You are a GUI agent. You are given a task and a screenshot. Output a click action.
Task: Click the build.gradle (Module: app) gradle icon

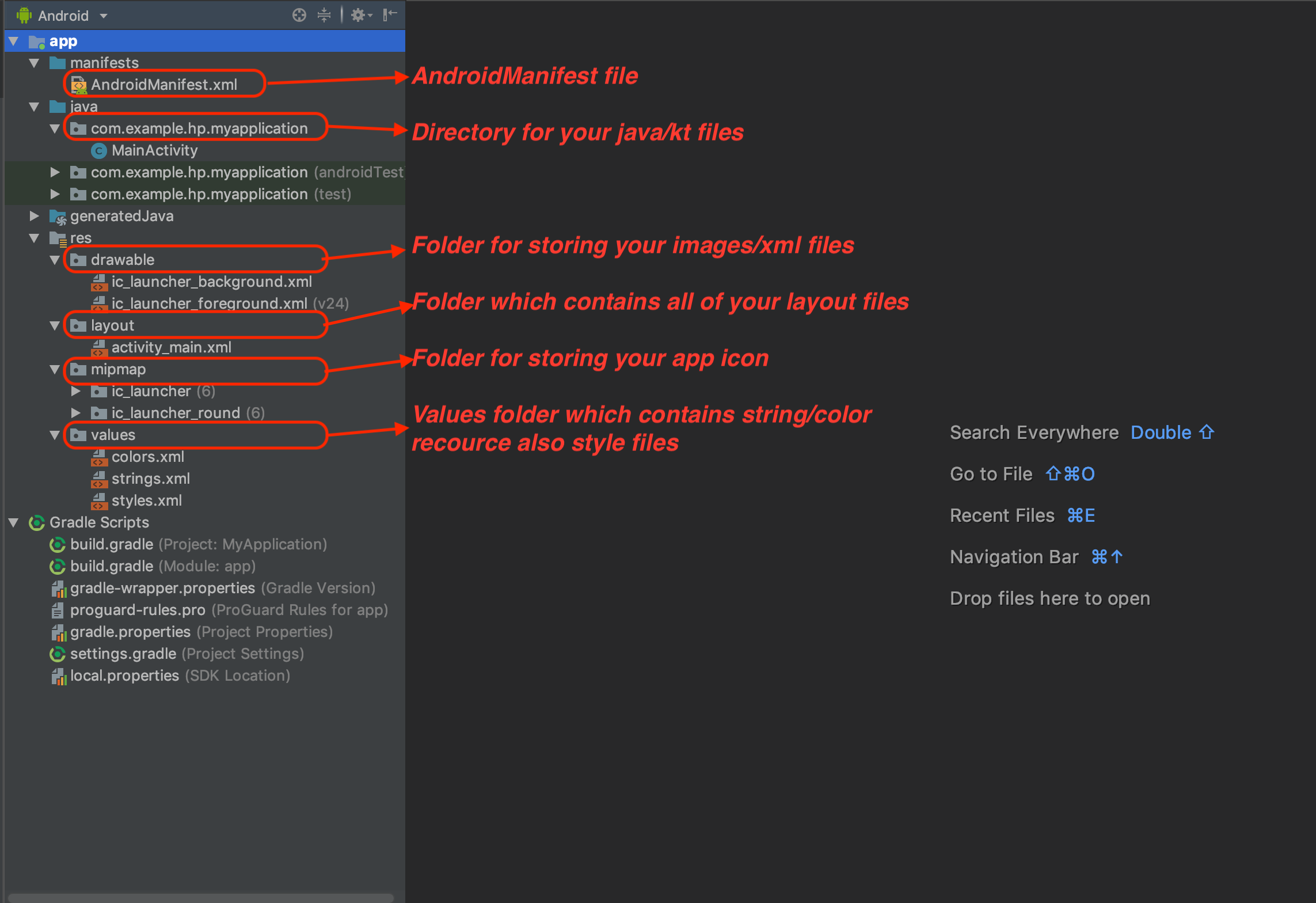coord(58,567)
